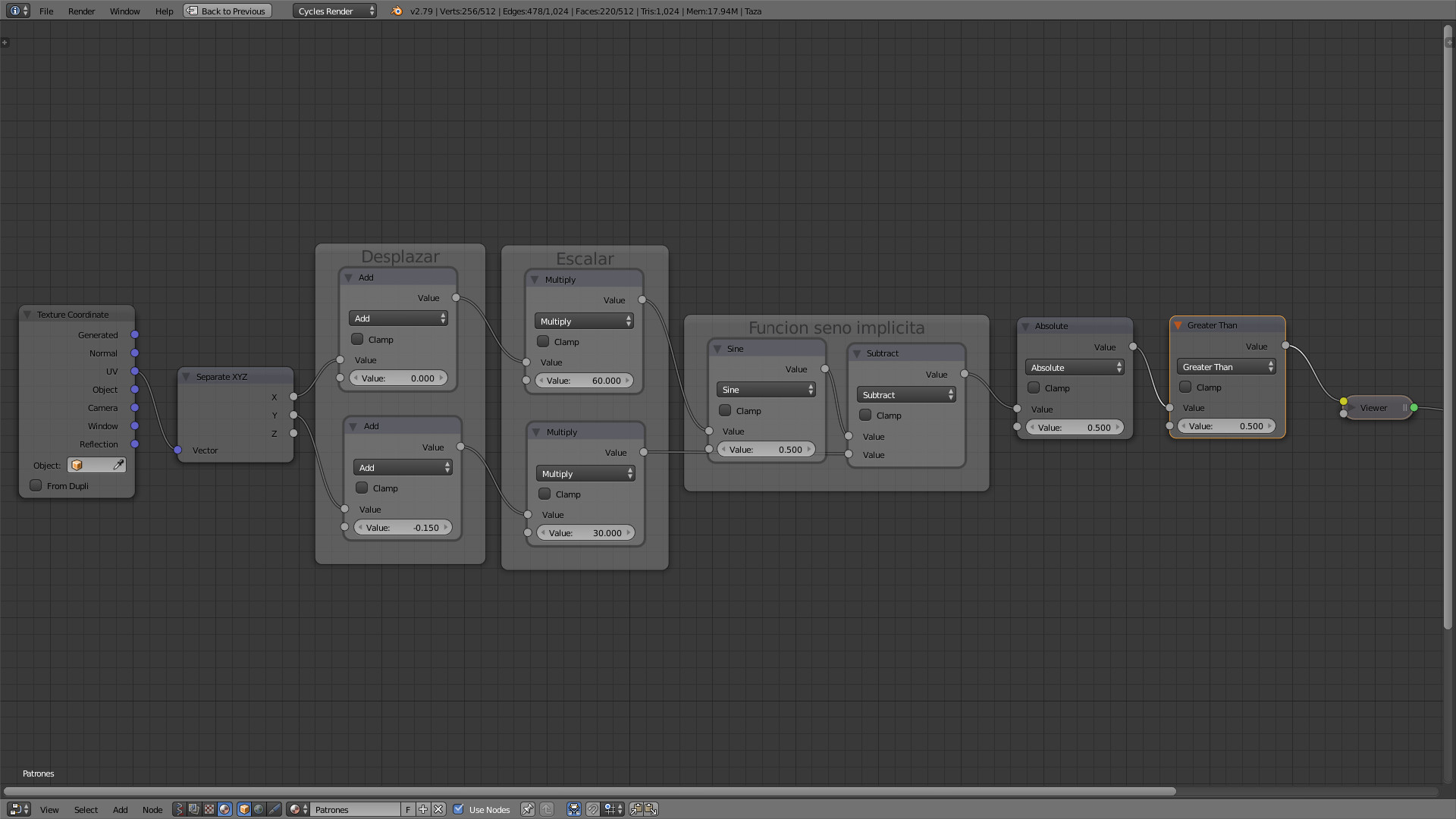Viewport: 1456px width, 819px height.
Task: Open the editor type selector in the bottom header
Action: click(18, 809)
